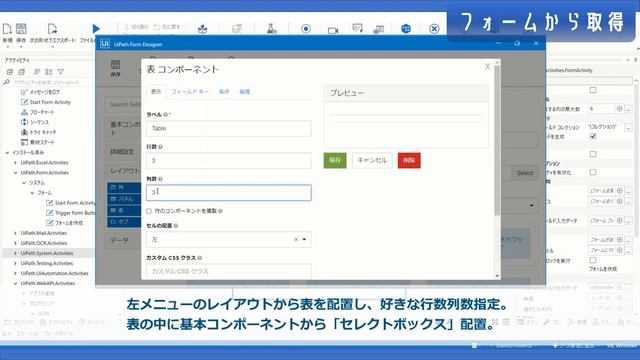
Task: Toggle the topmost checkbox in Properties panel
Action: (x=593, y=90)
